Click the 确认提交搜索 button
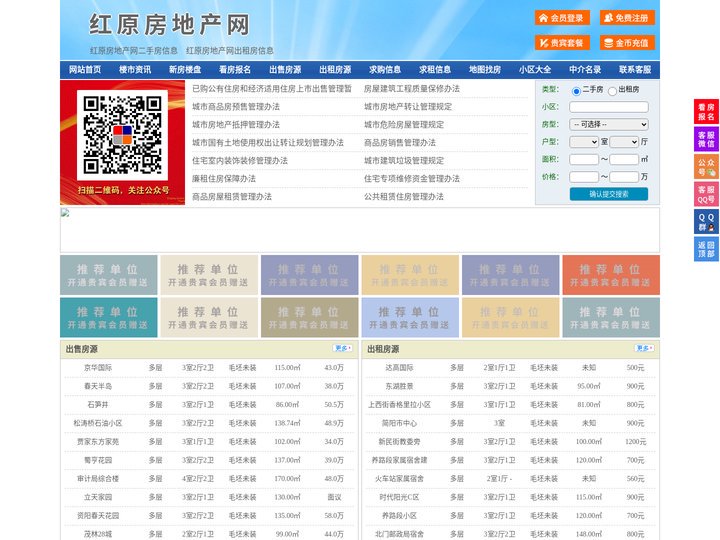720x540 pixels. click(609, 194)
